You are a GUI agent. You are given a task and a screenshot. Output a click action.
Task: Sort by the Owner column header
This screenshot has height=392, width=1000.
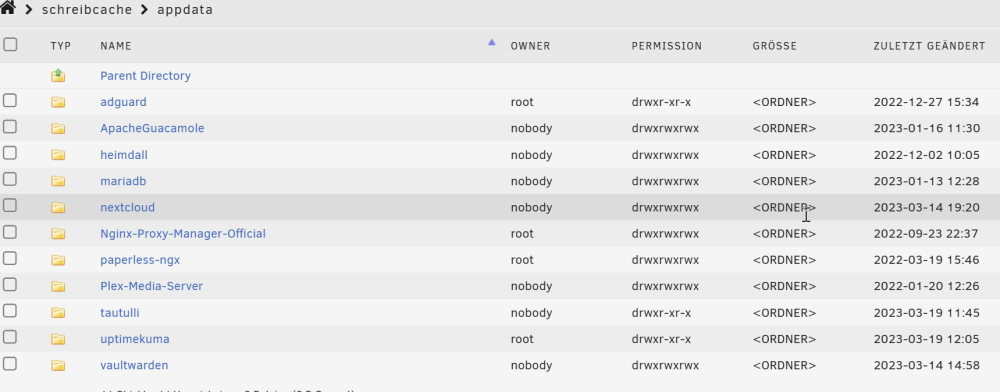(x=530, y=46)
